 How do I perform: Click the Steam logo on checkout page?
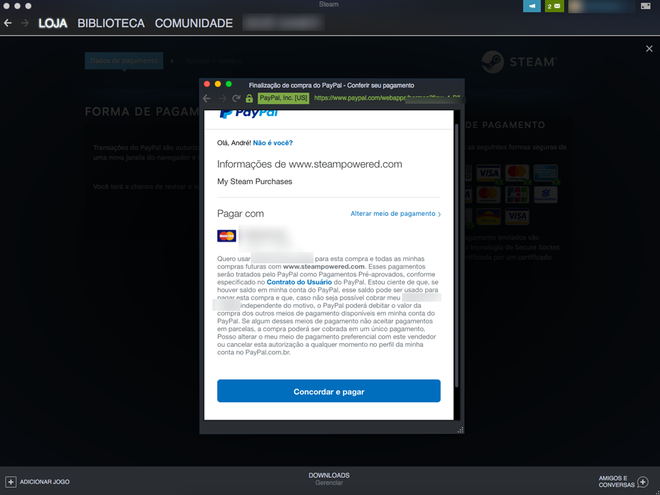click(519, 62)
